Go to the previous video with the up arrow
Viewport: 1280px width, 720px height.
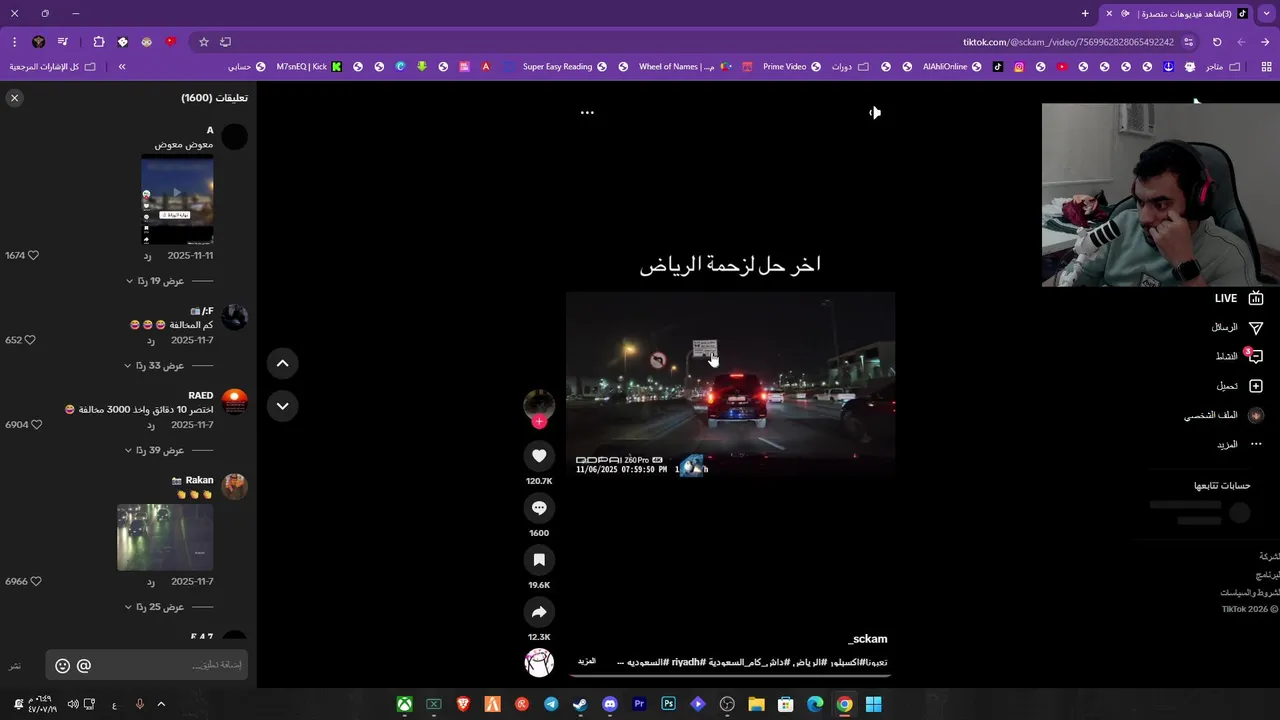click(x=283, y=364)
